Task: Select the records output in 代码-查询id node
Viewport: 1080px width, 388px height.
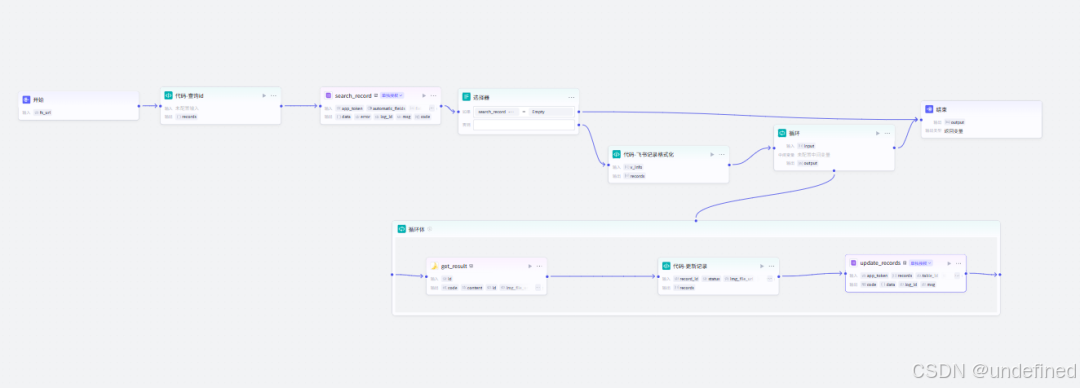Action: (187, 116)
